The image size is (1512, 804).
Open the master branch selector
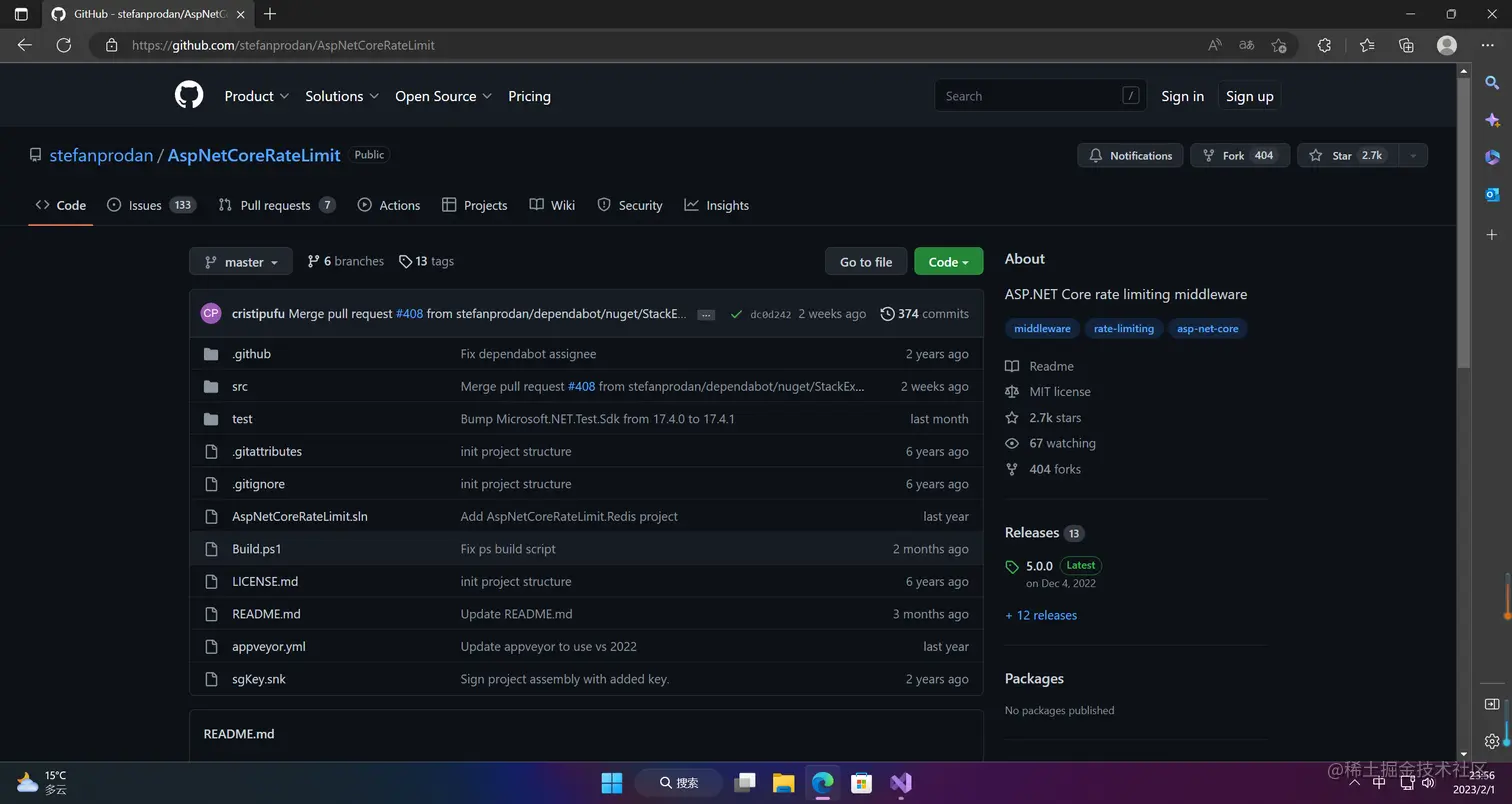tap(241, 261)
